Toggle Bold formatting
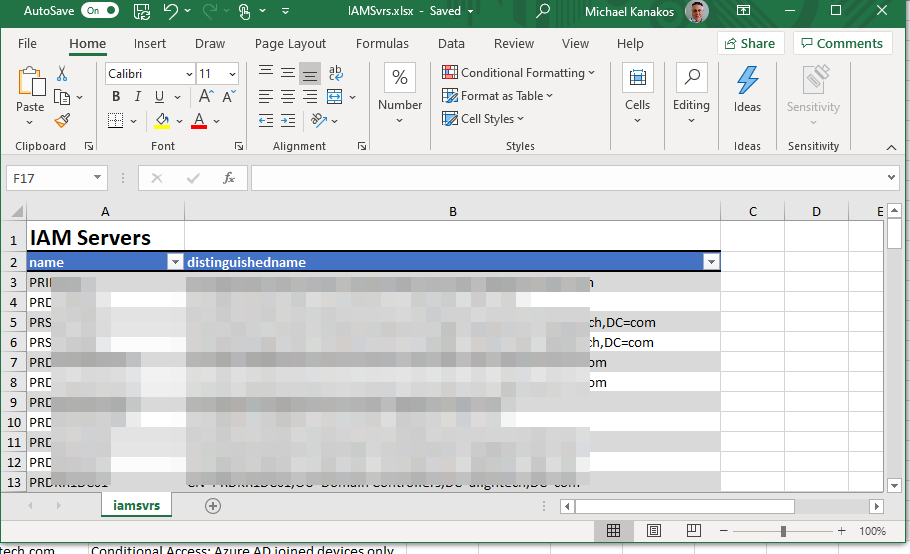910x554 pixels. [116, 97]
